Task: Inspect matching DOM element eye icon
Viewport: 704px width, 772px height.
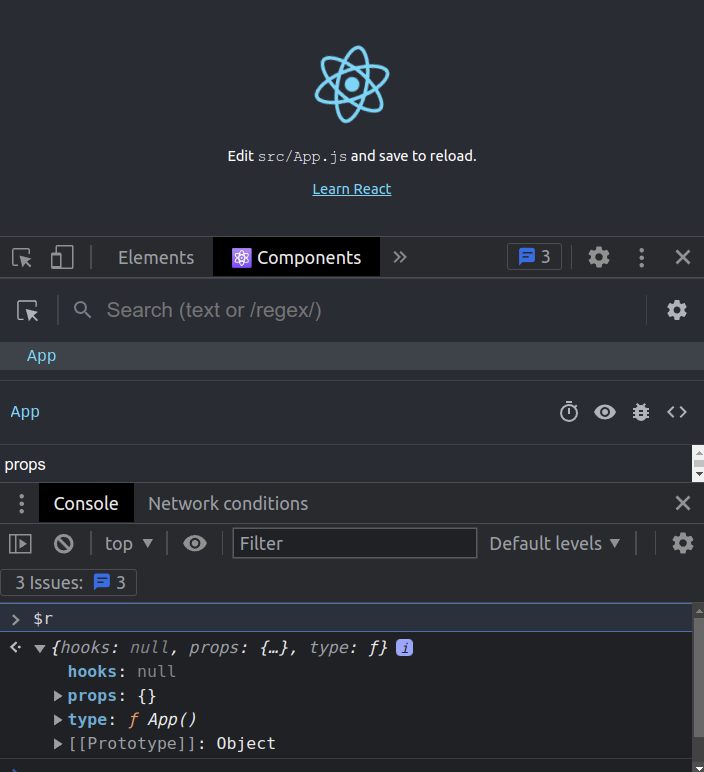Action: coord(605,412)
